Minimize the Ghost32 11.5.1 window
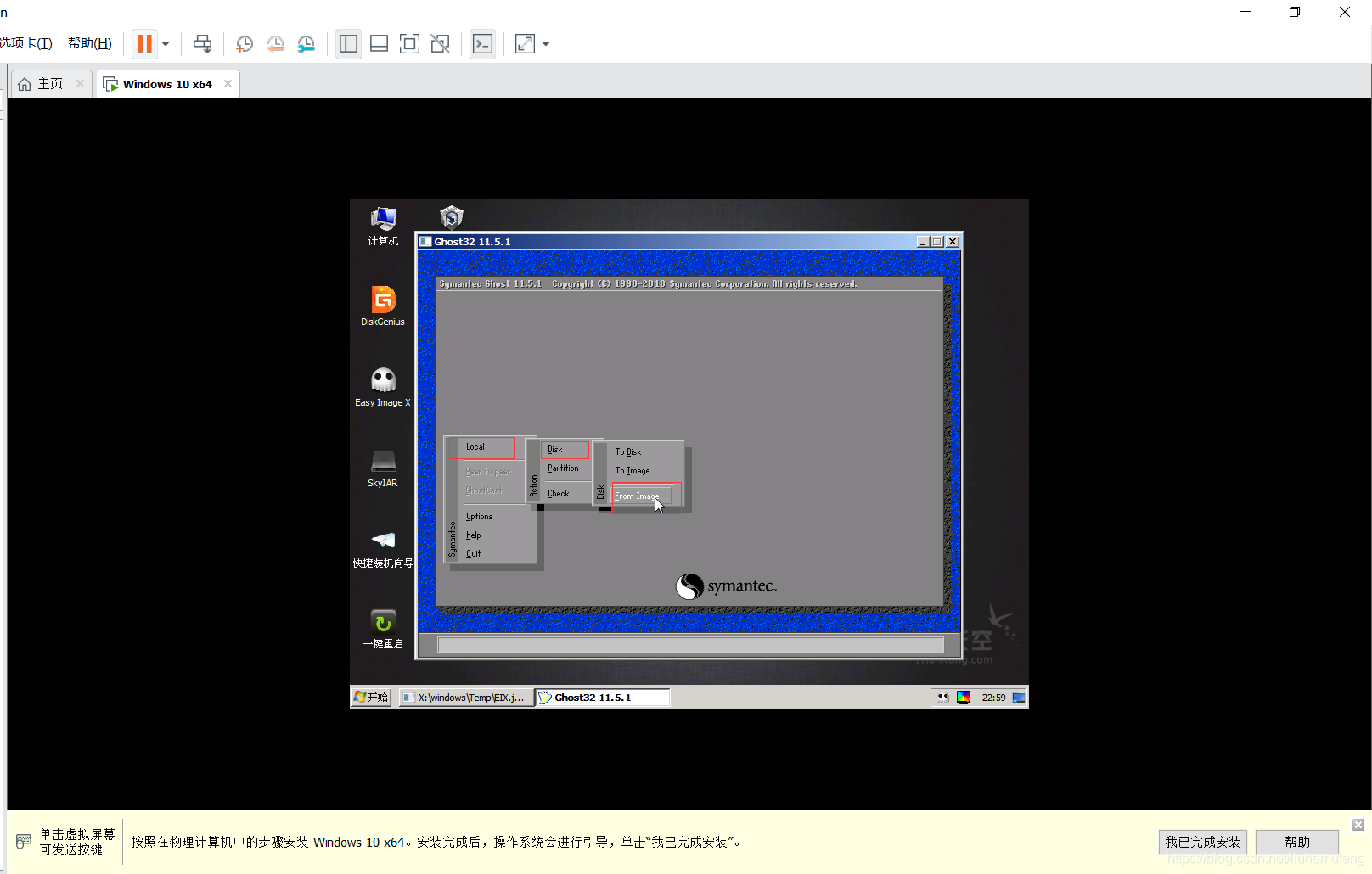This screenshot has height=874, width=1372. coord(923,242)
